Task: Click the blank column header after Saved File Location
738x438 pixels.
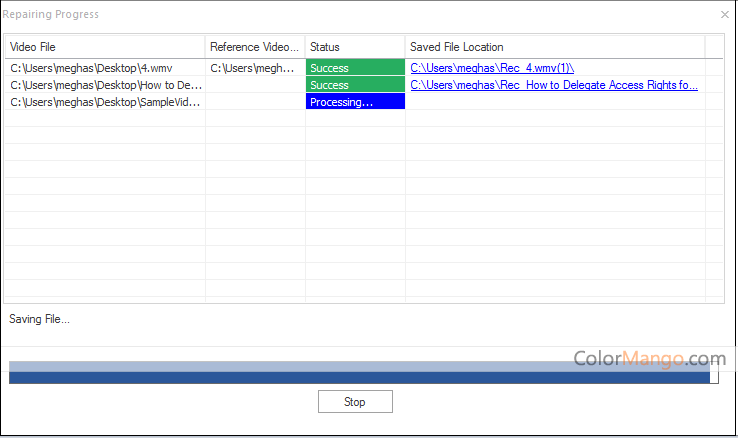Action: click(714, 48)
